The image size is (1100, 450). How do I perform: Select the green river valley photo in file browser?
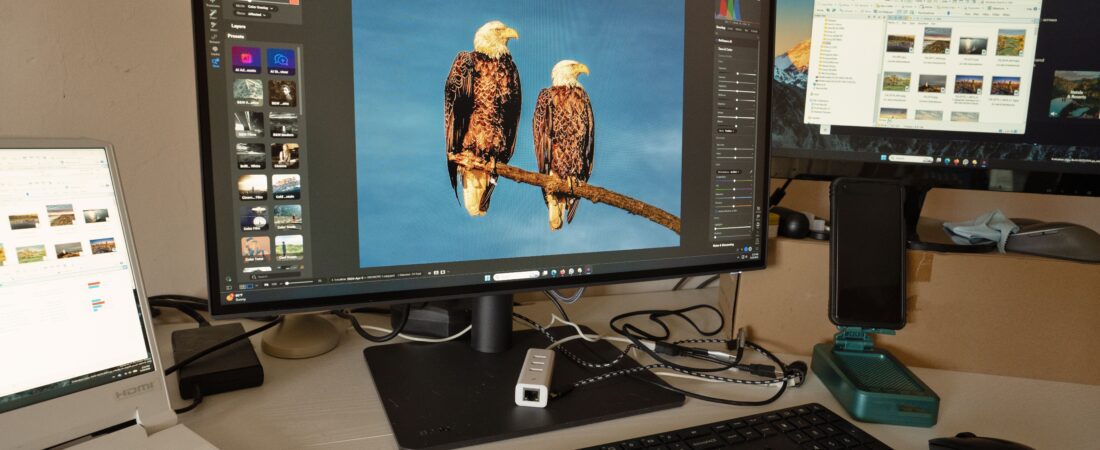point(1011,42)
